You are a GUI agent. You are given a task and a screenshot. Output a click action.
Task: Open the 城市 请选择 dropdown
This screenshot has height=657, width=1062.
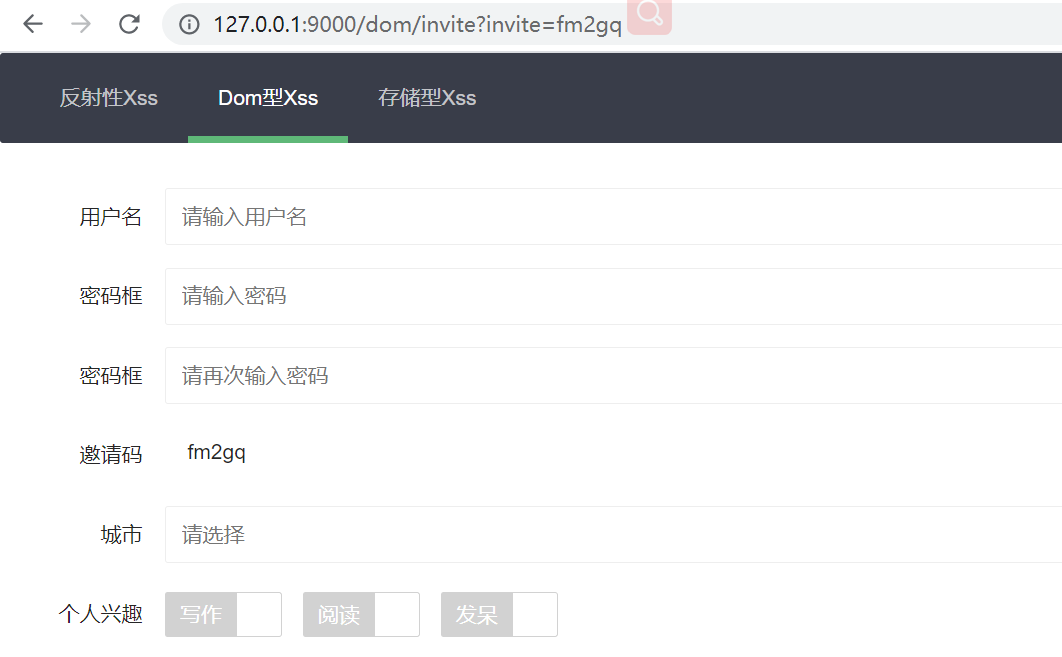[x=614, y=534]
